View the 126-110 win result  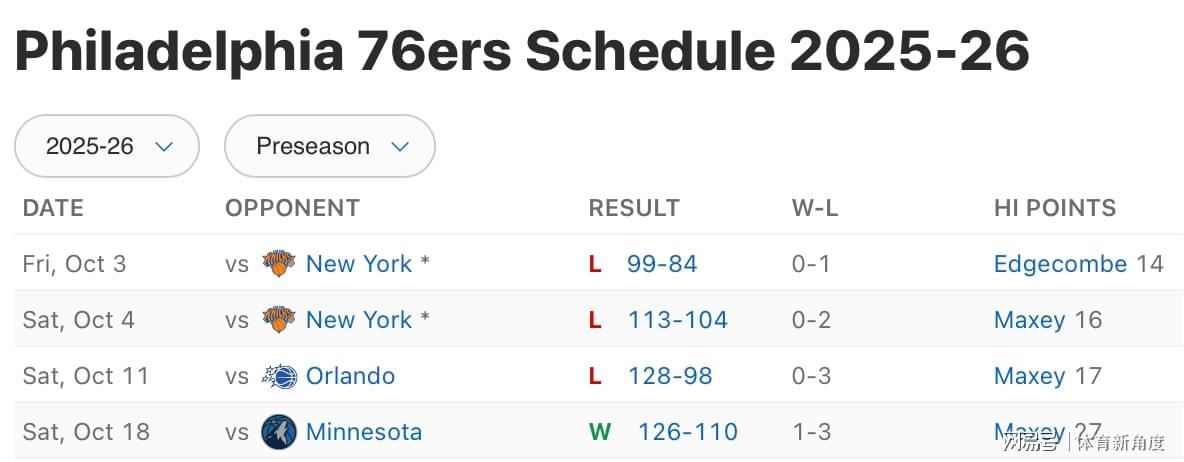tap(687, 432)
